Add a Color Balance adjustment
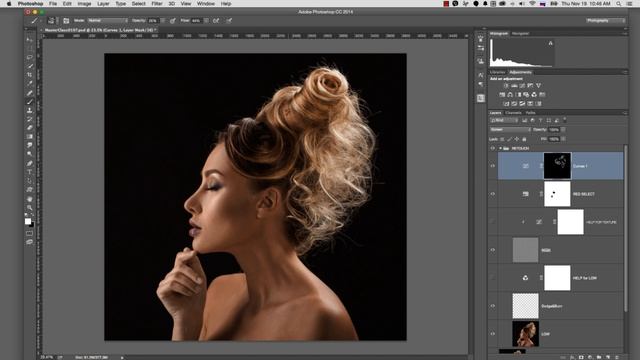 [x=510, y=95]
